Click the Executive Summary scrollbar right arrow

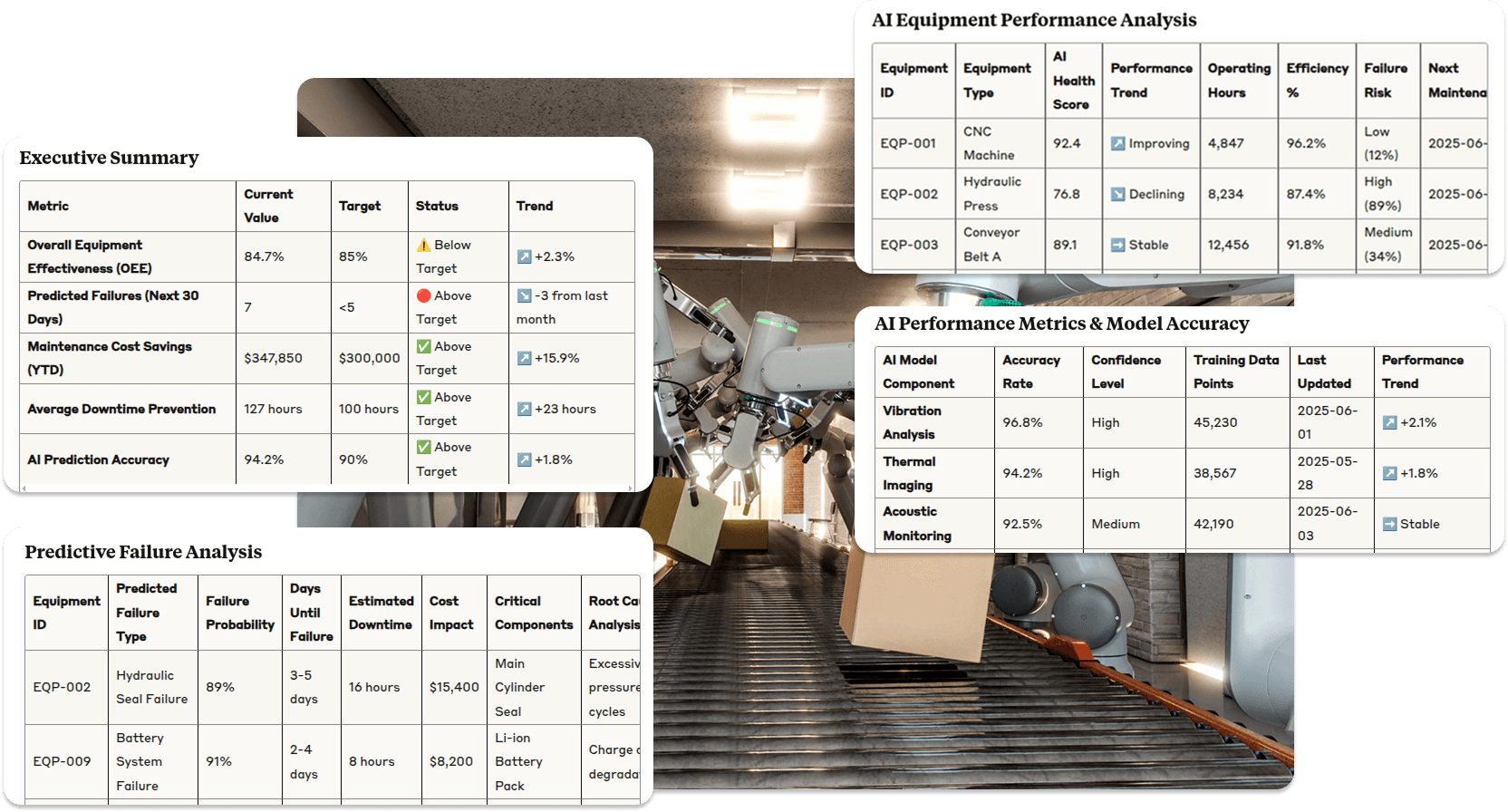coord(631,488)
